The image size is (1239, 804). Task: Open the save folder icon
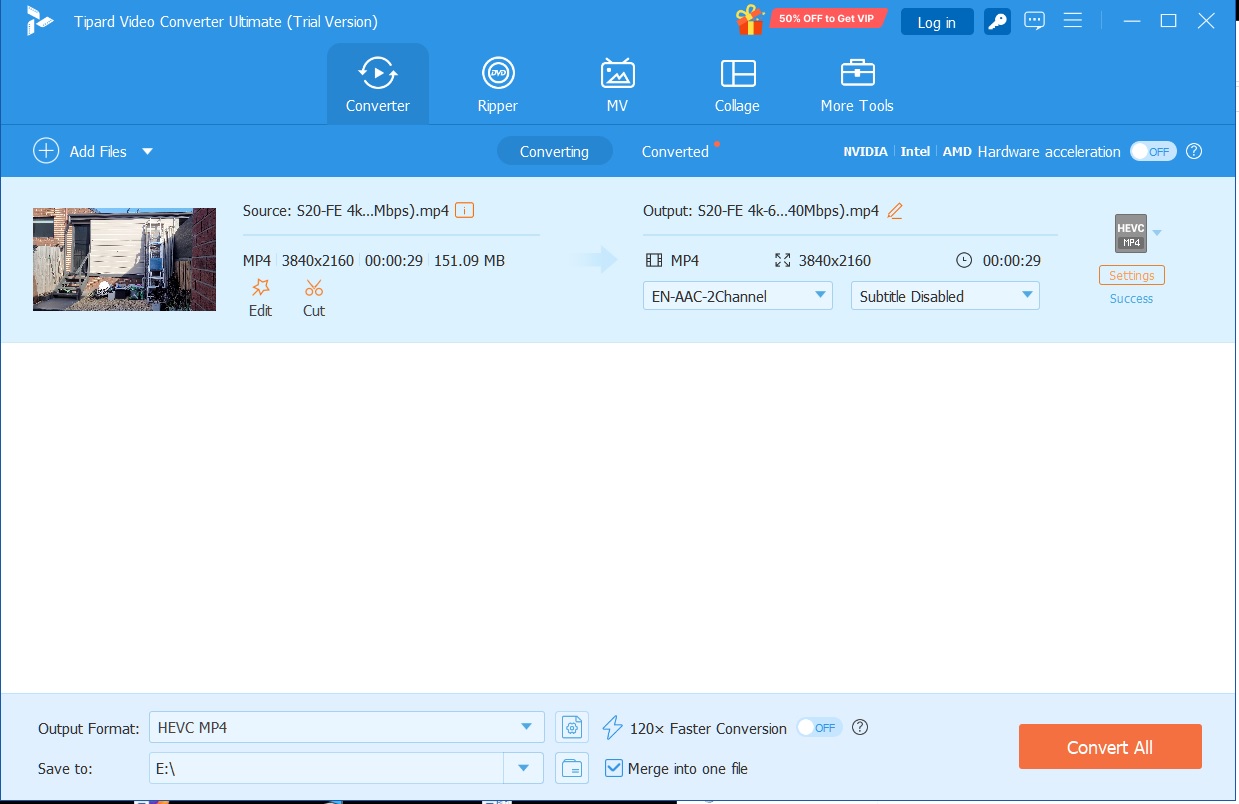[571, 768]
